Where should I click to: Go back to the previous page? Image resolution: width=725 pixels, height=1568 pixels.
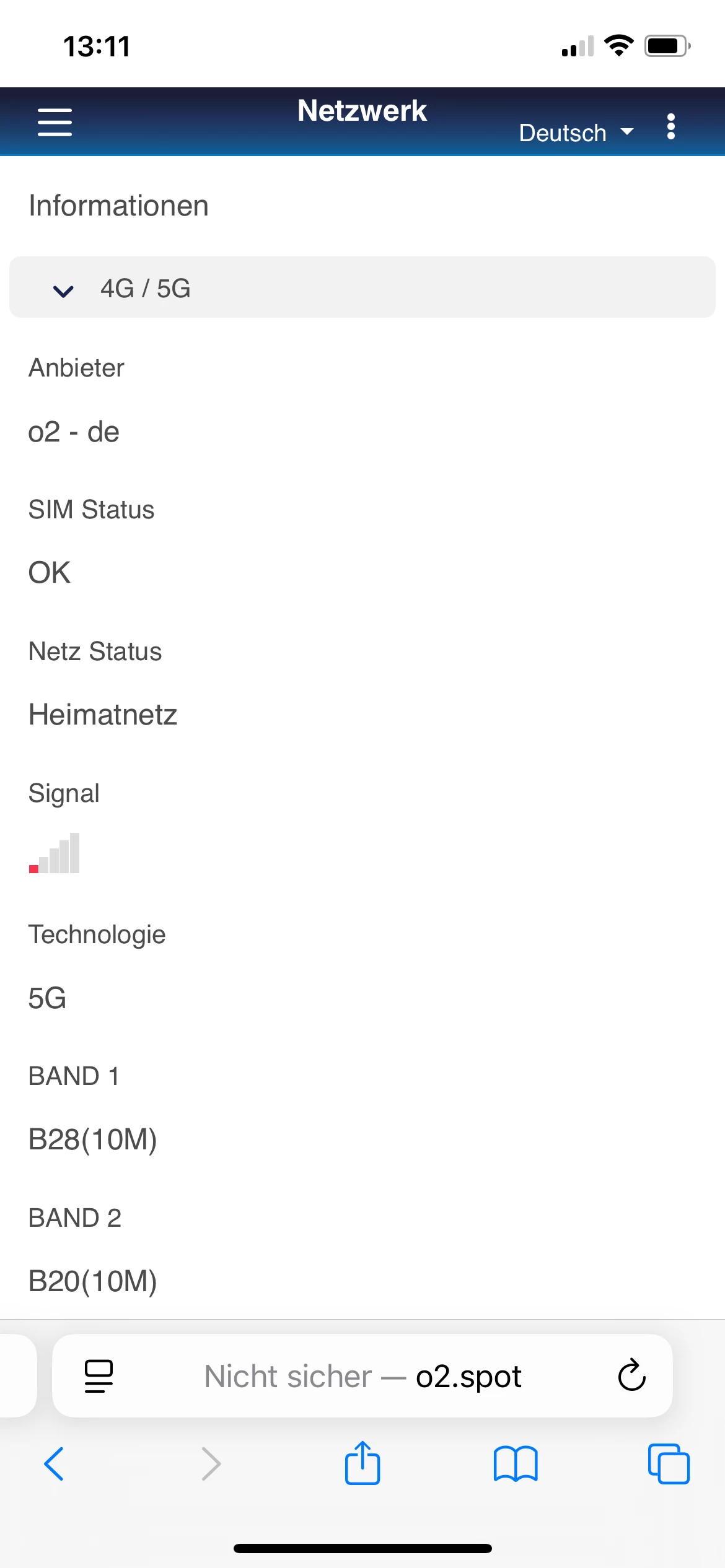point(54,1464)
